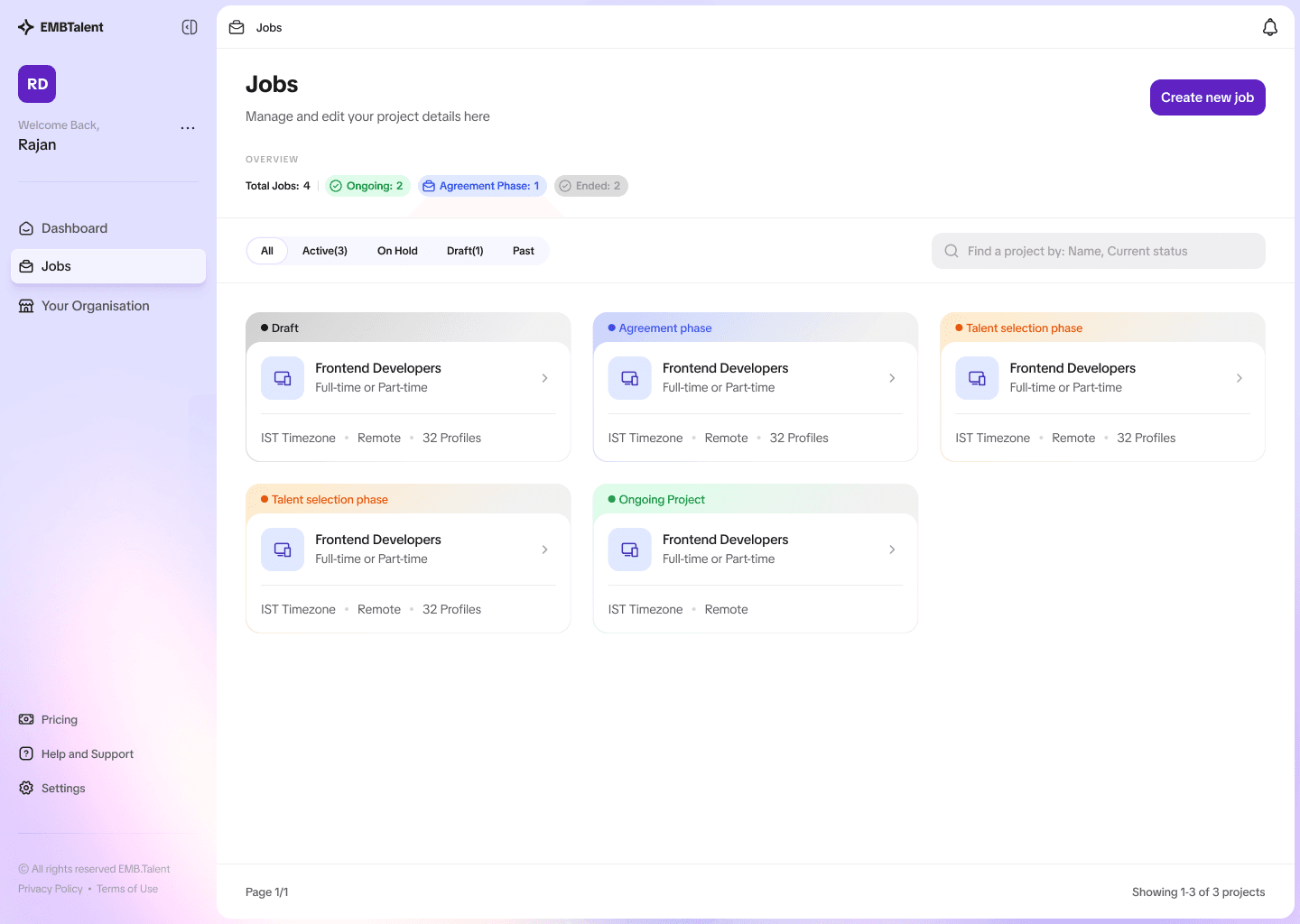1300x924 pixels.
Task: Click the Pricing tag icon
Action: pyautogui.click(x=25, y=719)
